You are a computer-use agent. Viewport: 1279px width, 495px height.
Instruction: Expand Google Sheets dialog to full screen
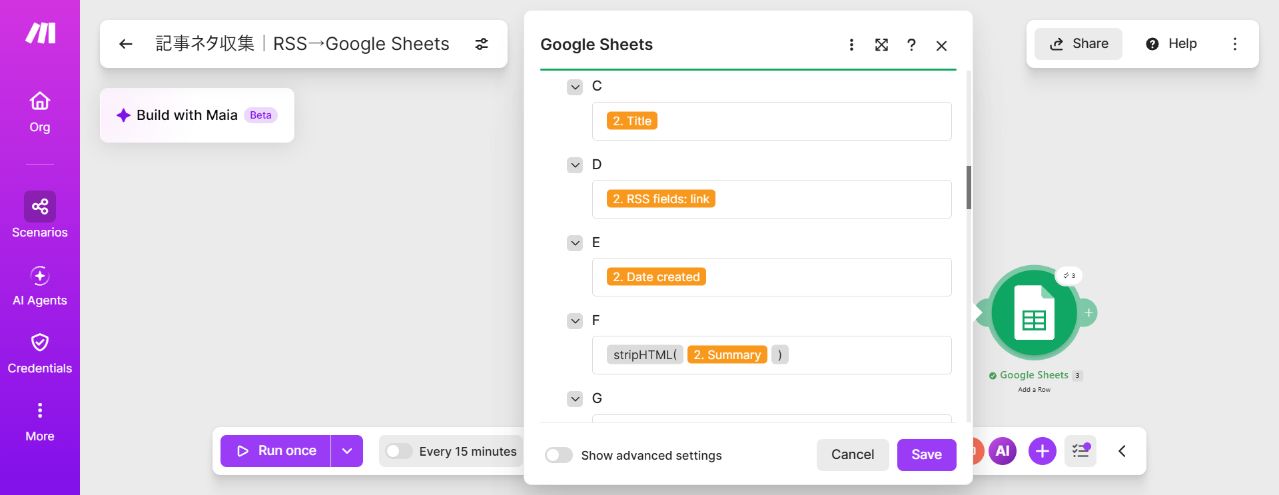(x=881, y=45)
